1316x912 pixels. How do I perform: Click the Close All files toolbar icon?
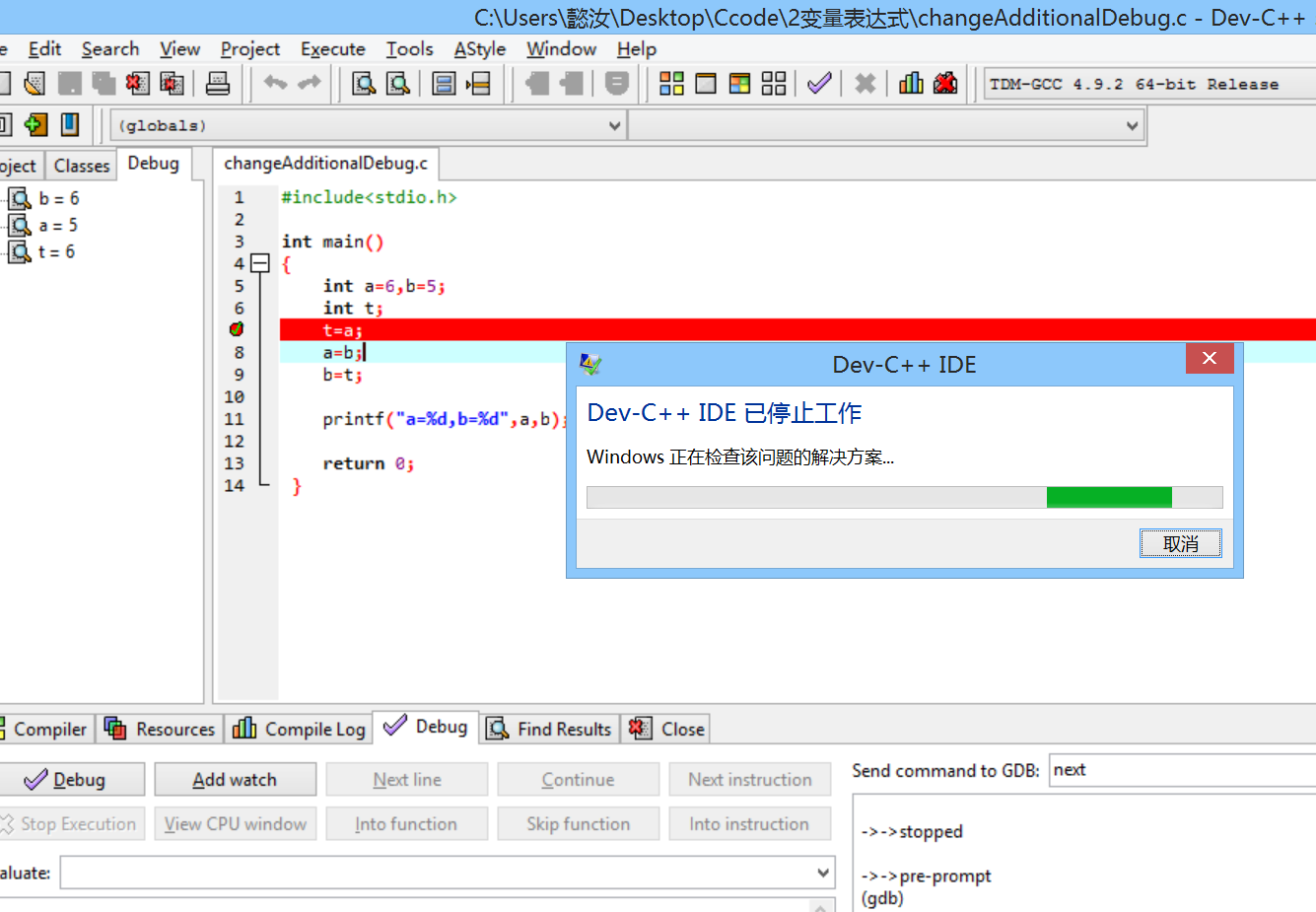click(x=173, y=84)
